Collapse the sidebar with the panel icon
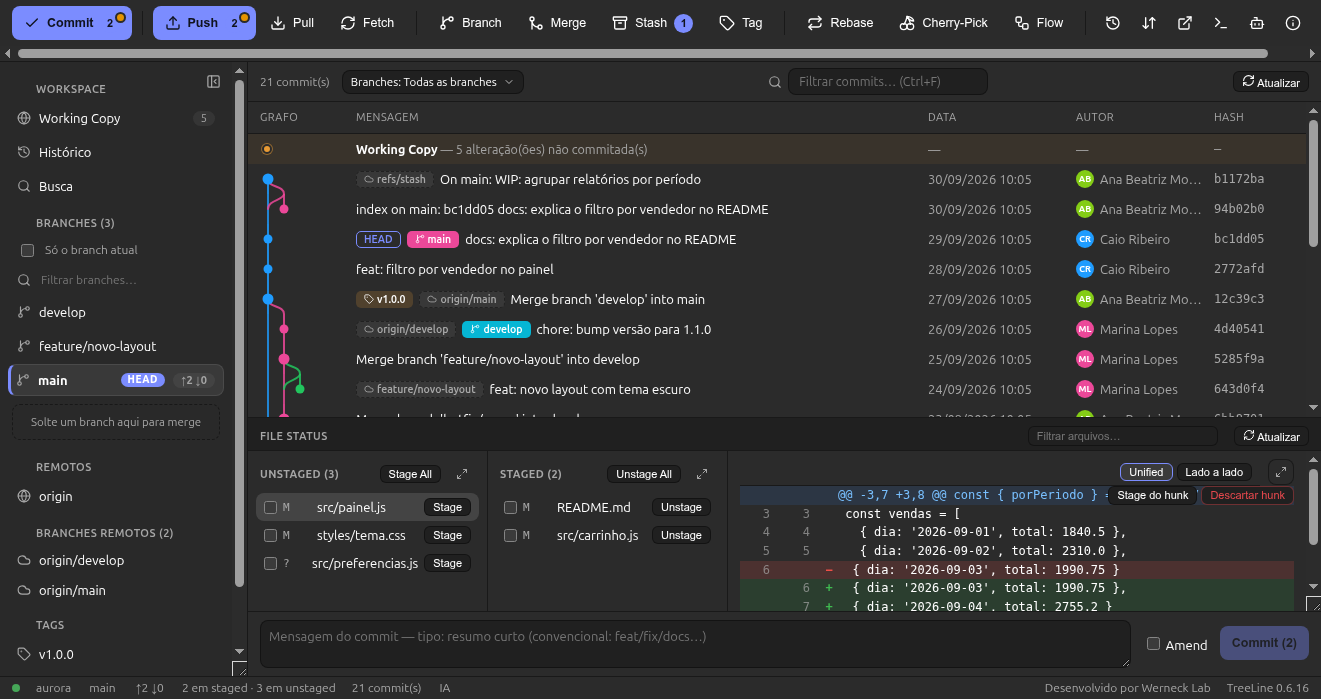Screen dimensions: 1321x699 pos(213,82)
